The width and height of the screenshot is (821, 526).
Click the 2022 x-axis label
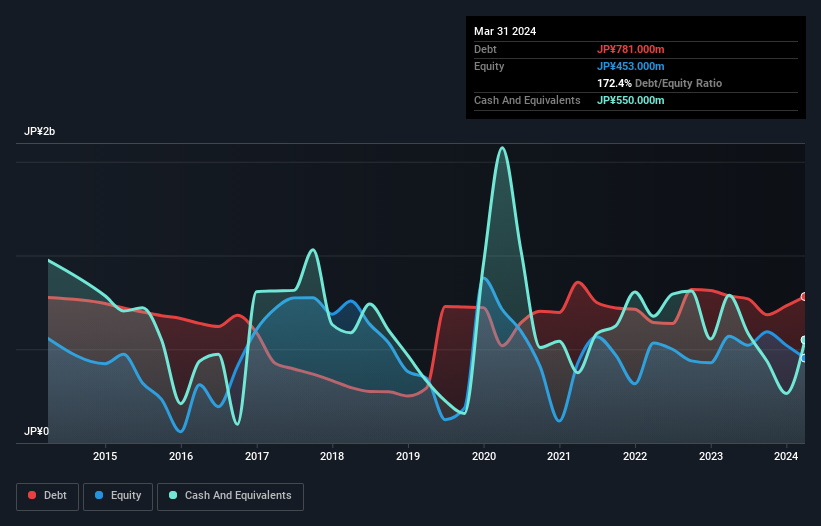635,456
